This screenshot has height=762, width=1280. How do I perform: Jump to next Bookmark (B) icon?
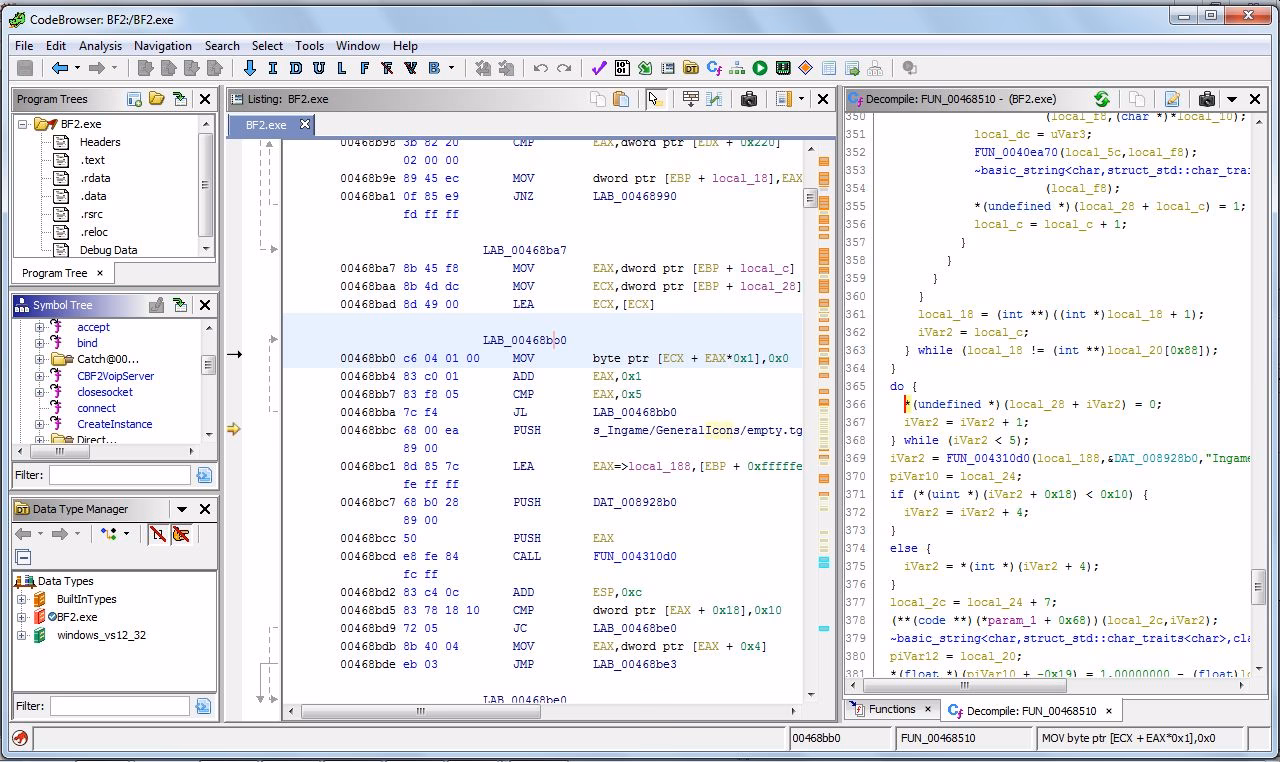[434, 68]
